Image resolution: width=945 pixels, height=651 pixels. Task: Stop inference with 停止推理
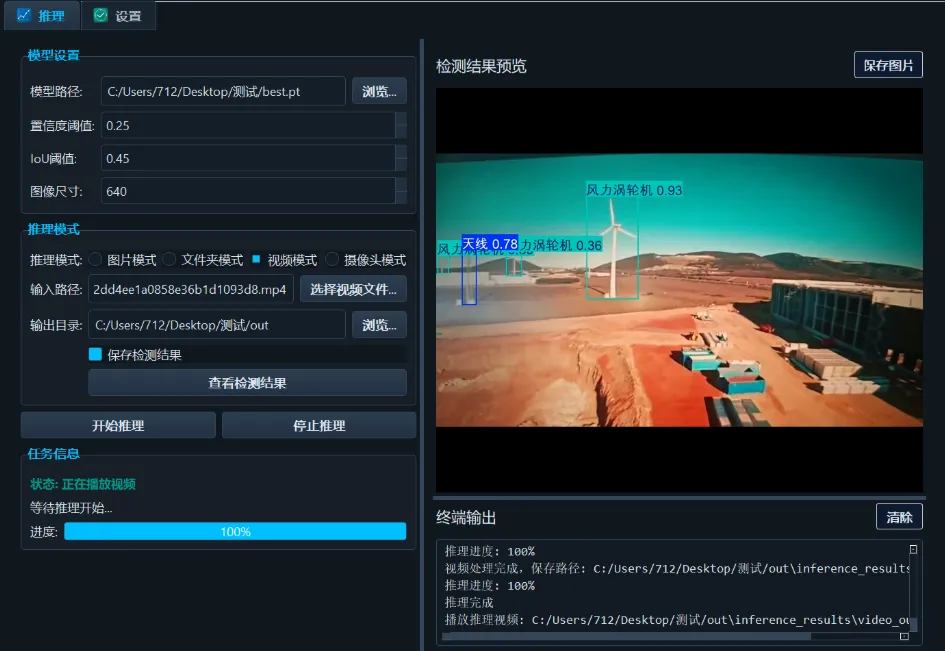318,424
